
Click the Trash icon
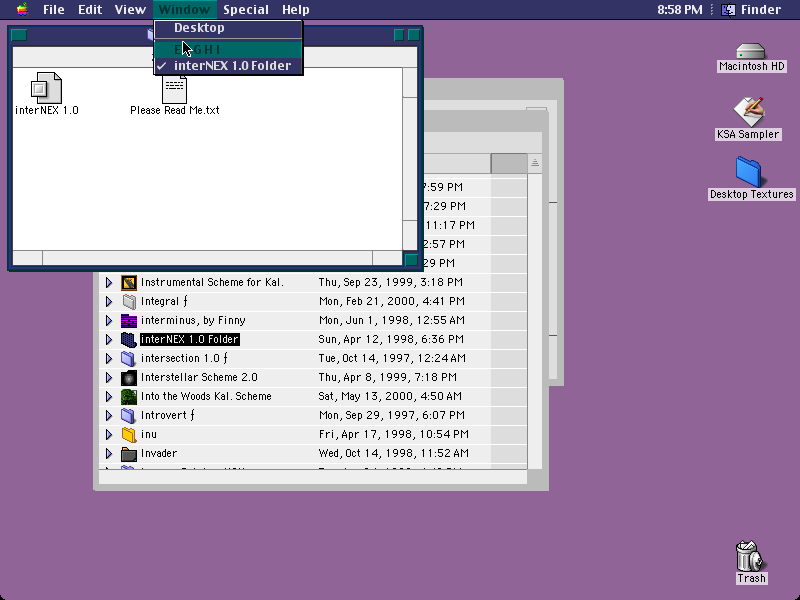tap(749, 556)
